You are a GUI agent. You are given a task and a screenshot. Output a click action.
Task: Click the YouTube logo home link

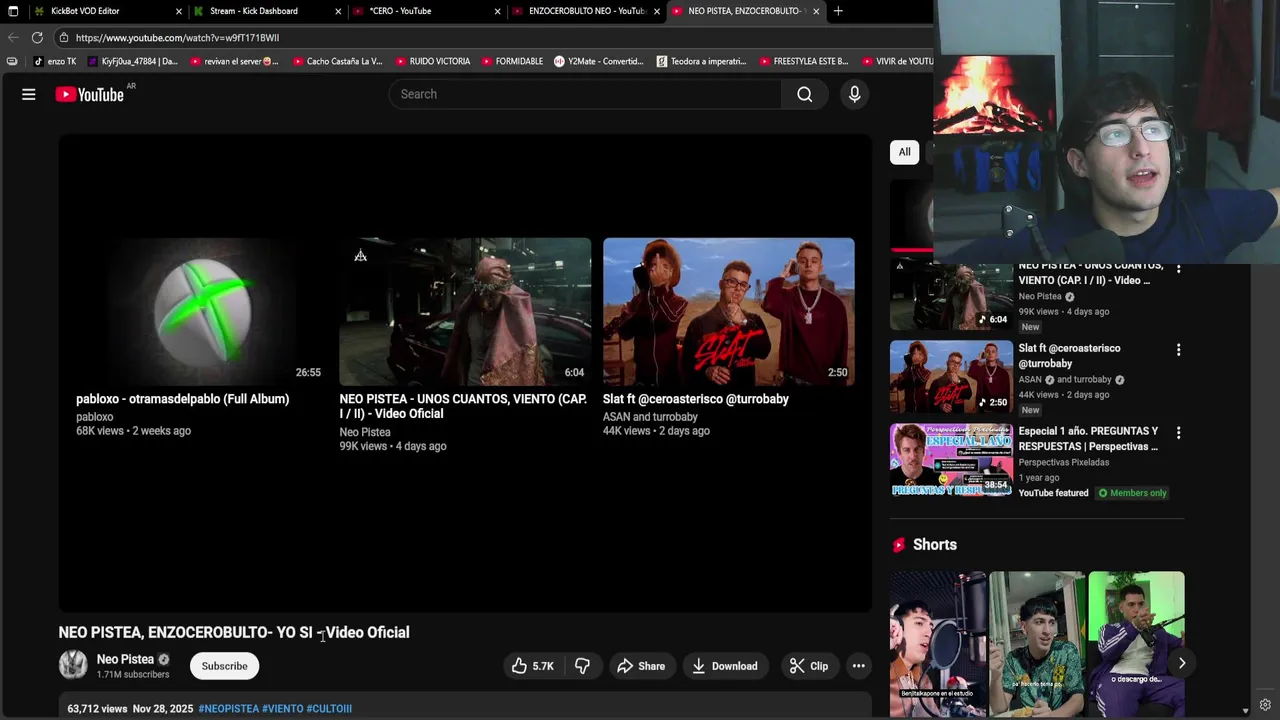[x=89, y=94]
